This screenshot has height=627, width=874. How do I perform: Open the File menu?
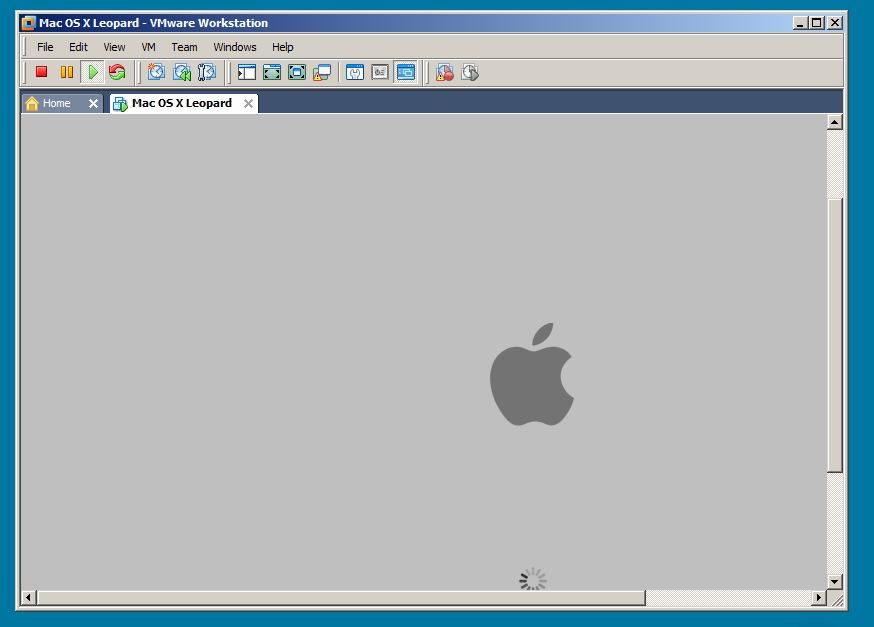pyautogui.click(x=45, y=47)
